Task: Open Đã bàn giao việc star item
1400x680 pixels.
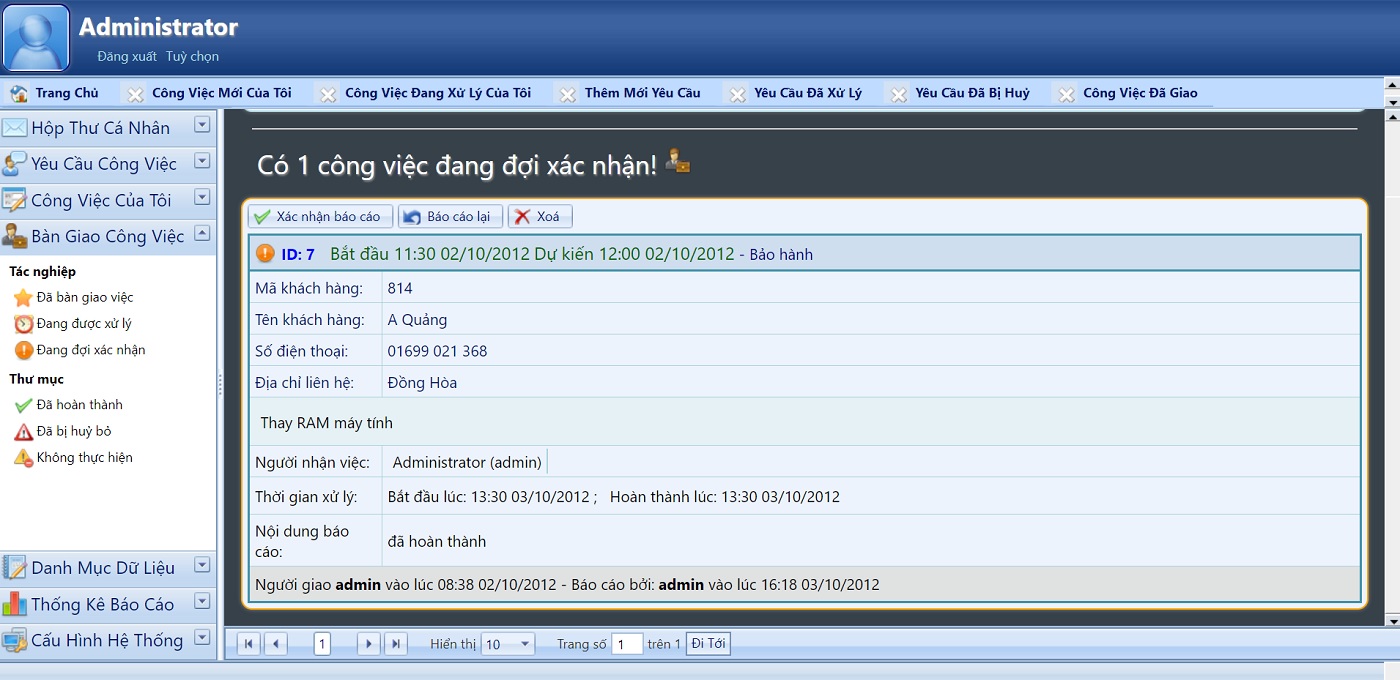Action: click(x=84, y=297)
